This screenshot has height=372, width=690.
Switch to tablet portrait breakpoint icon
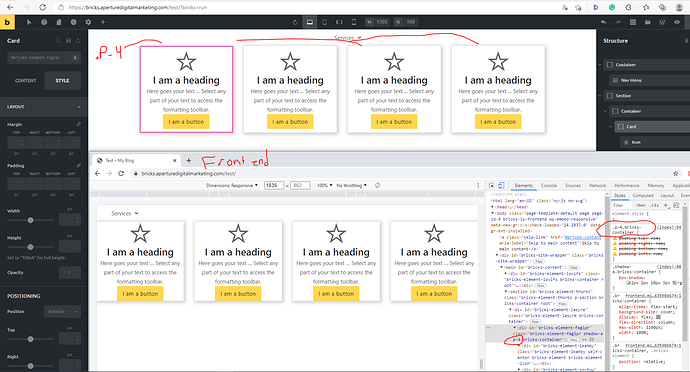pyautogui.click(x=325, y=22)
